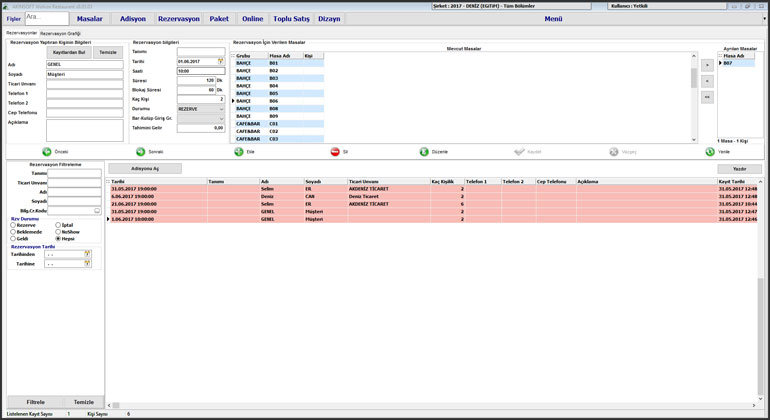Go to next record with Sonraki icon
Image resolution: width=770 pixels, height=420 pixels.
click(x=140, y=152)
